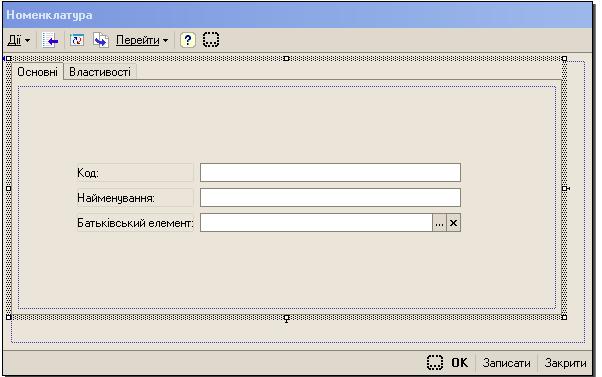
Task: Click the Батьківський елемент: label
Action: tap(135, 223)
